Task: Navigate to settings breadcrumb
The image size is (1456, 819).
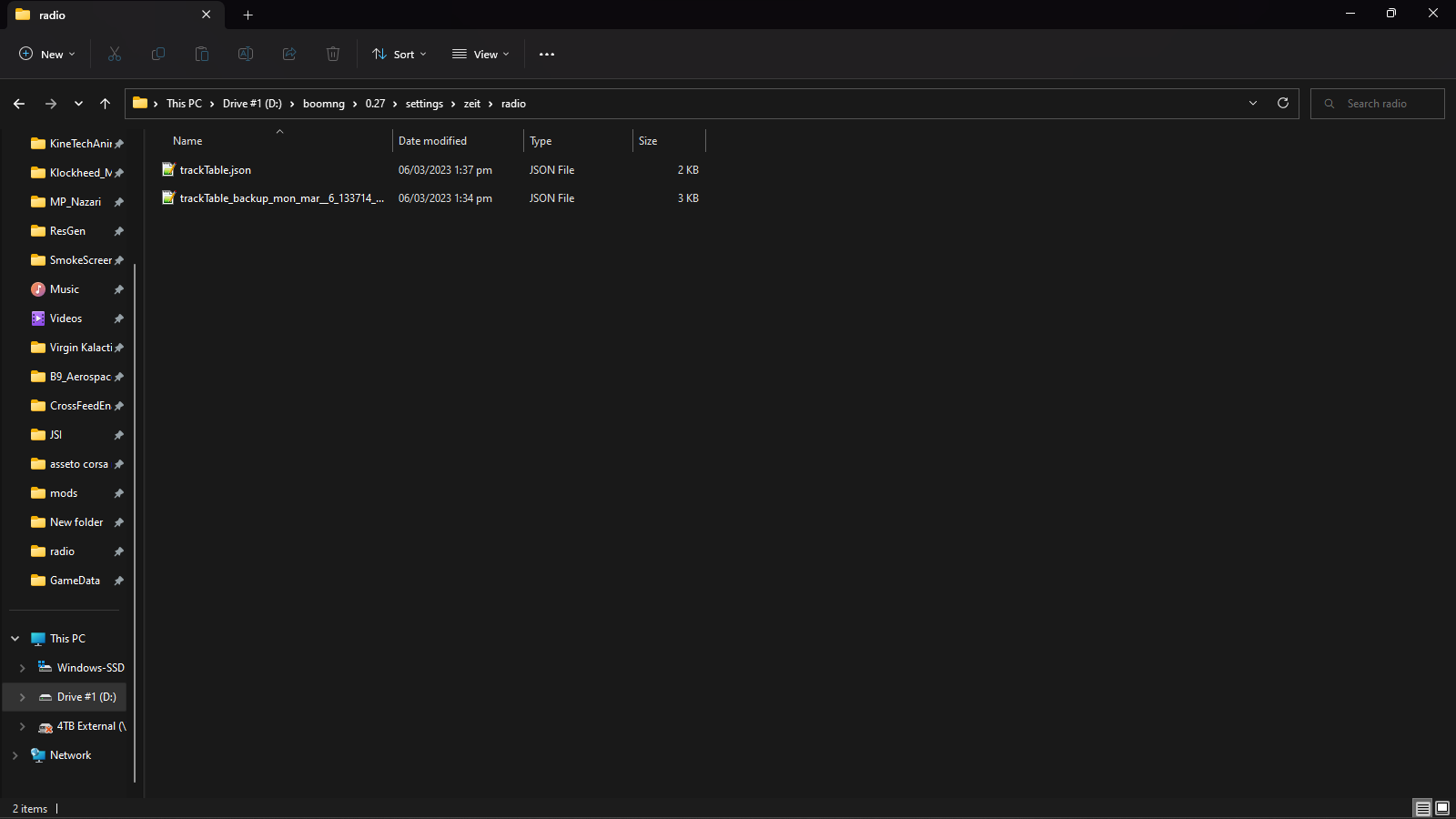Action: (x=424, y=104)
